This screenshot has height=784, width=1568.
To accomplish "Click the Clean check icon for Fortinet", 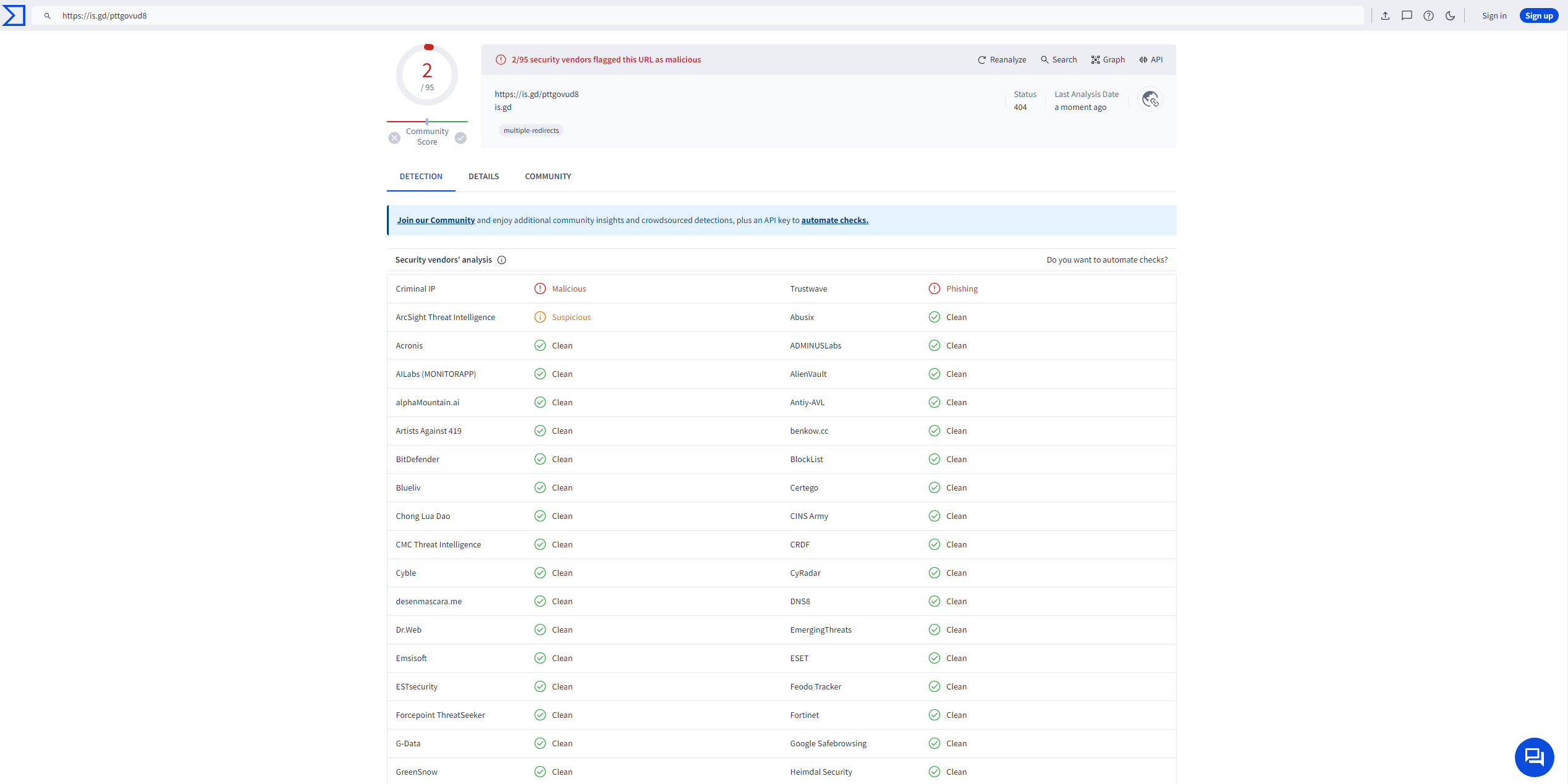I will (x=934, y=715).
